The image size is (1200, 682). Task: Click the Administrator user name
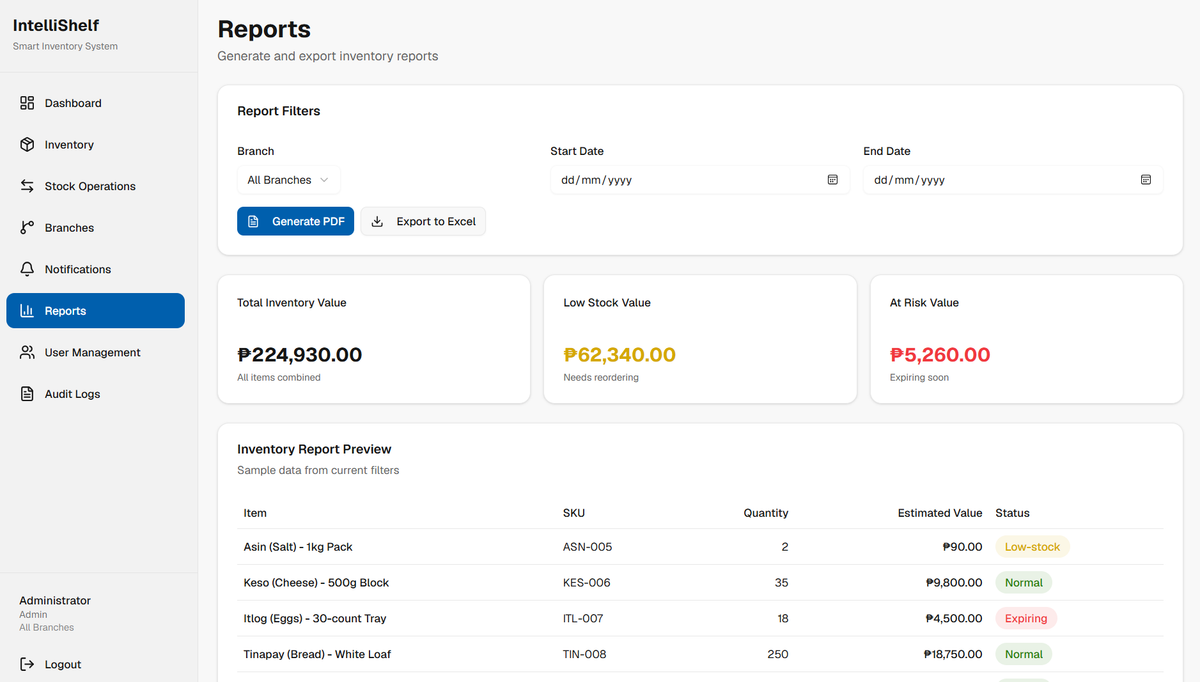55,601
